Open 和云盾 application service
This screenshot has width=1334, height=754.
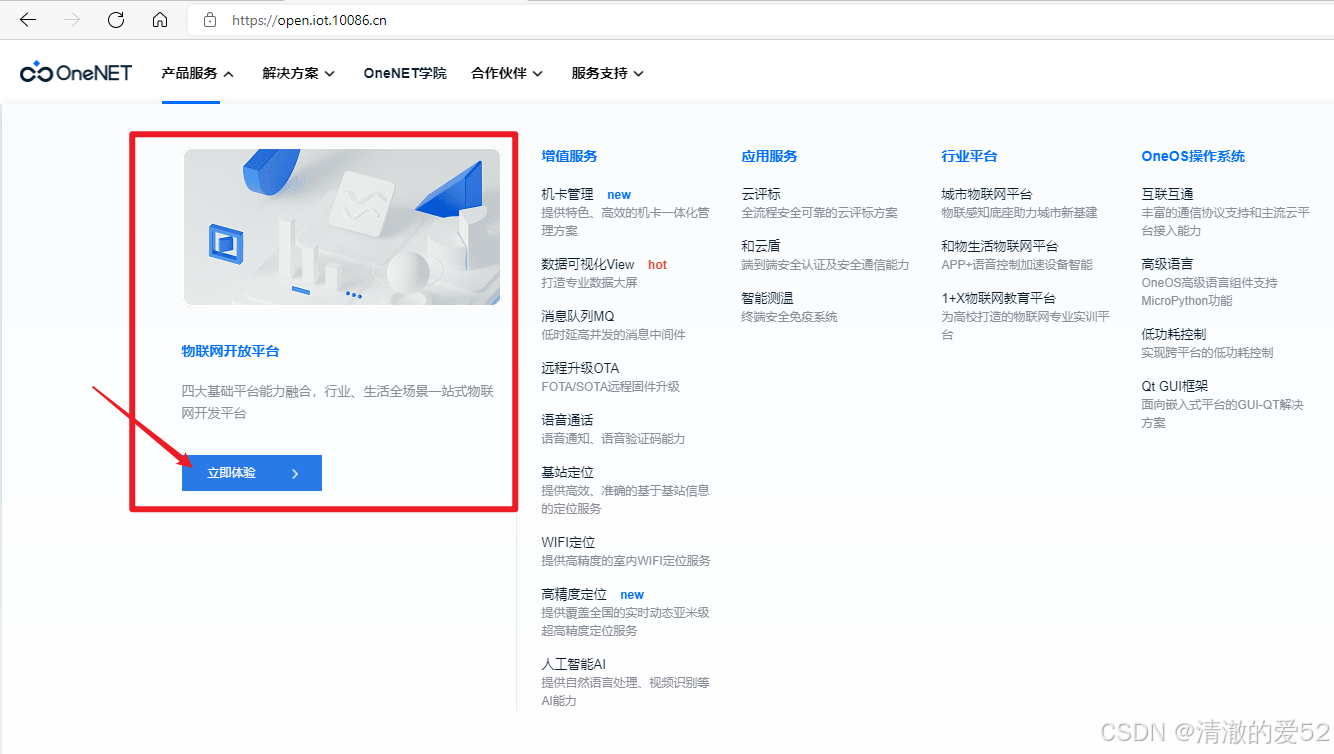tap(761, 246)
